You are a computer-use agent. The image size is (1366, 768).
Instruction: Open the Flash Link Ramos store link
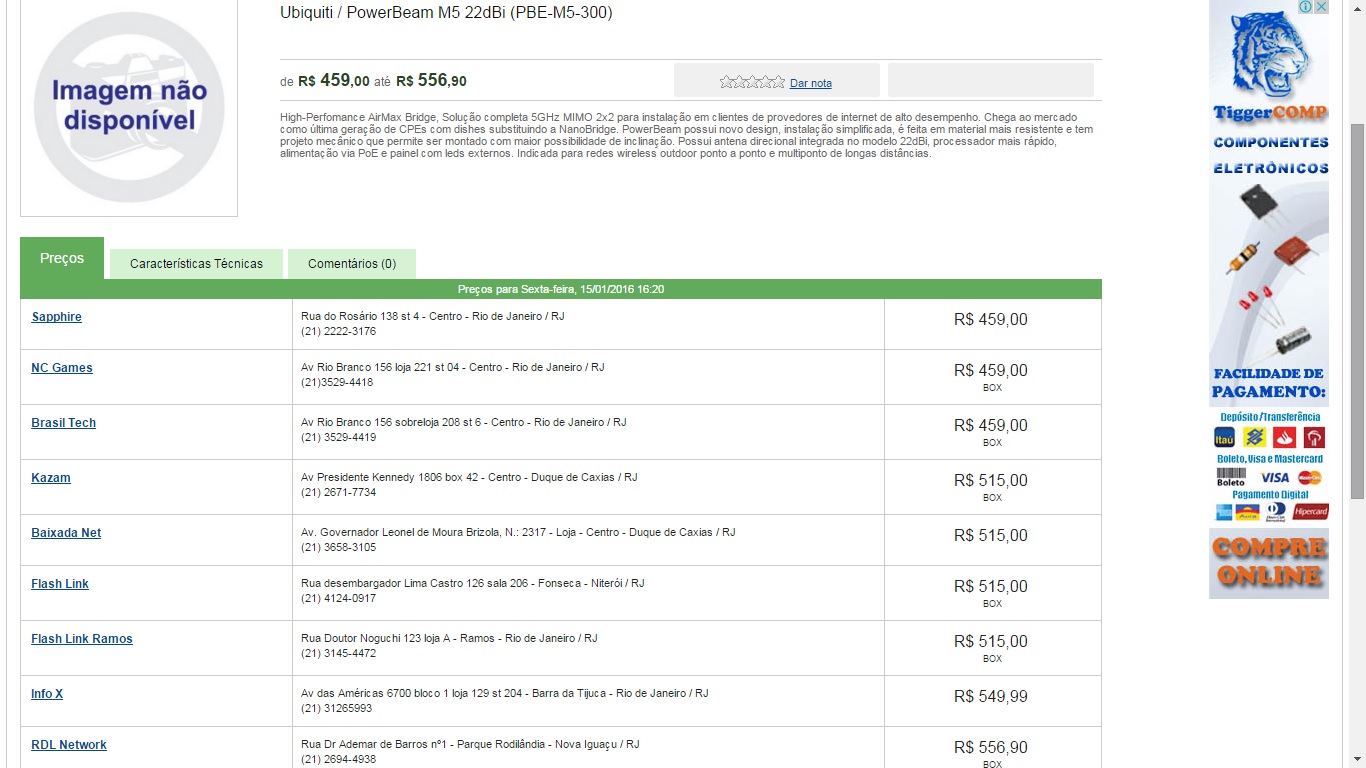pyautogui.click(x=82, y=639)
